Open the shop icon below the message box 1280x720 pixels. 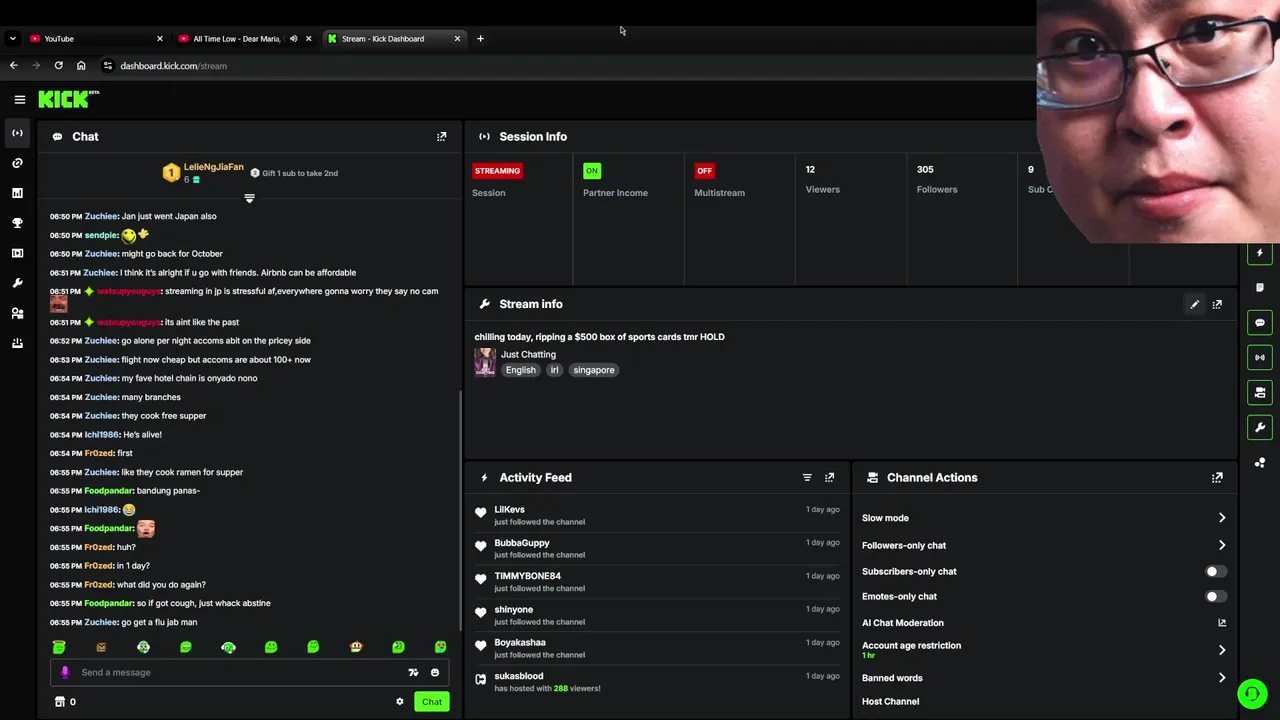pos(59,702)
